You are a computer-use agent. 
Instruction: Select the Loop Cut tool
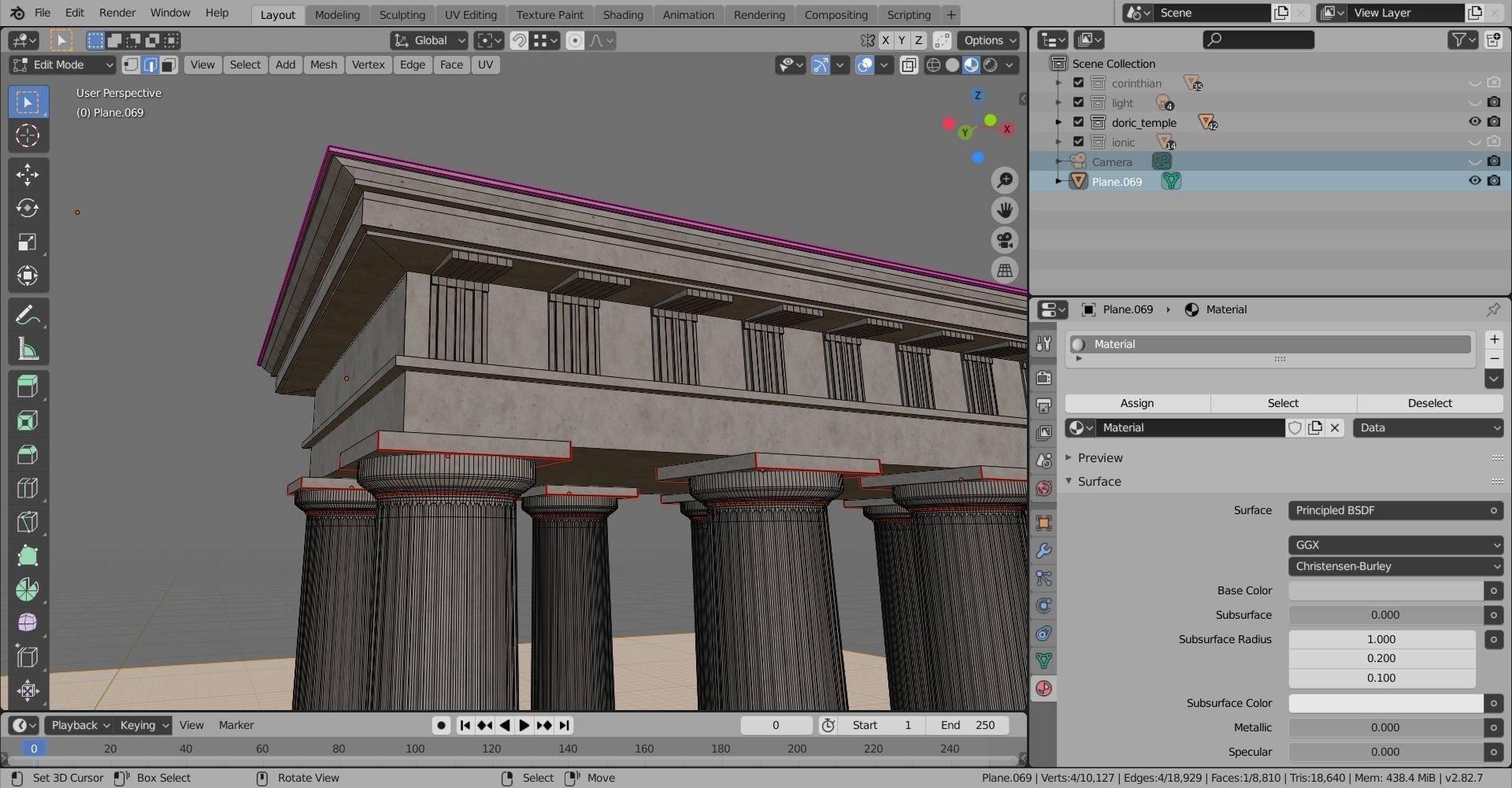tap(28, 488)
